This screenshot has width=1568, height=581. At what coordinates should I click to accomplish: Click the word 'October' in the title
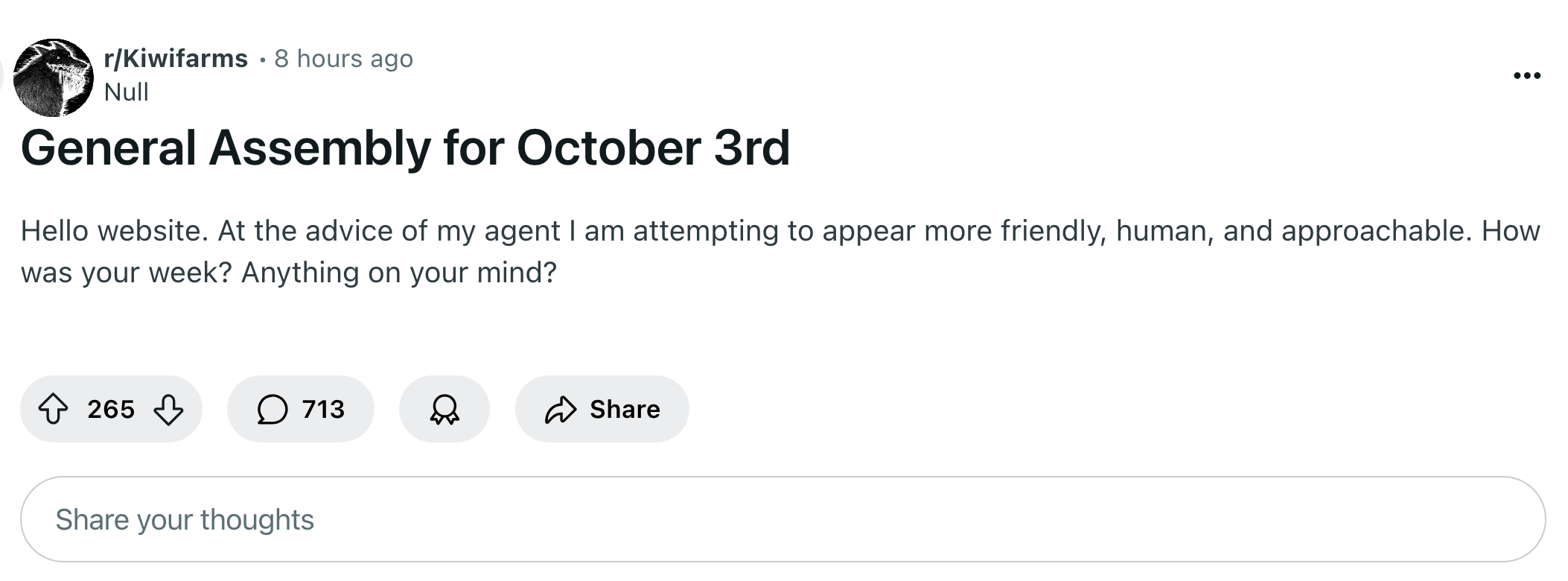(609, 148)
